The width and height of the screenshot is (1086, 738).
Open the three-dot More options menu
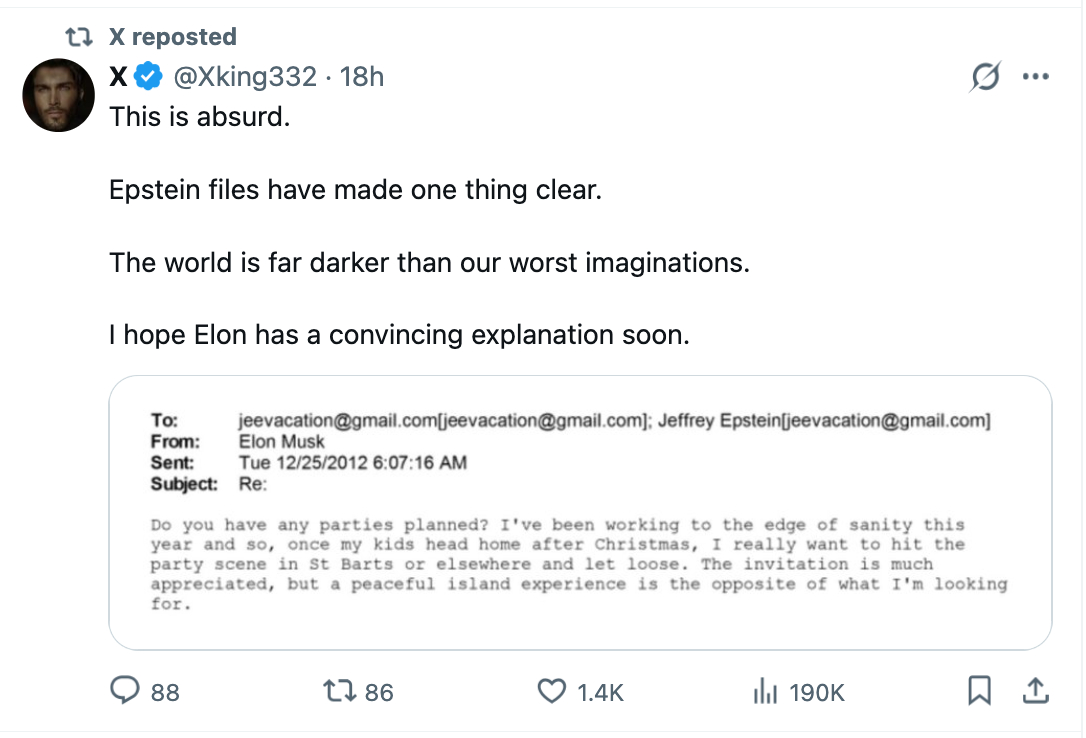1035,77
